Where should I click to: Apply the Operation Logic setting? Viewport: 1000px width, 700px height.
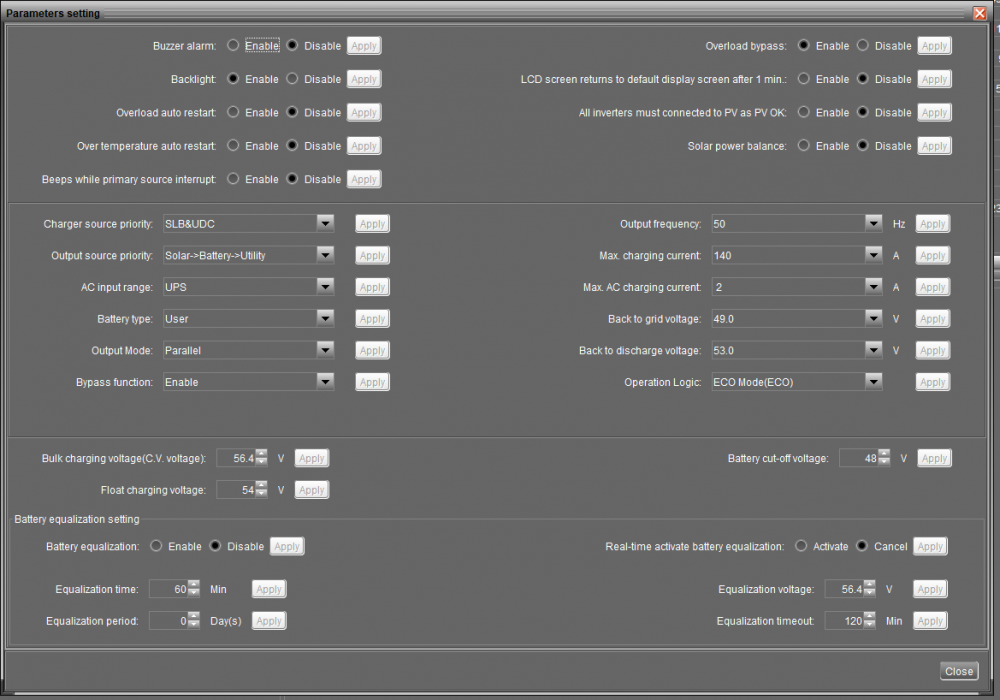pos(933,383)
